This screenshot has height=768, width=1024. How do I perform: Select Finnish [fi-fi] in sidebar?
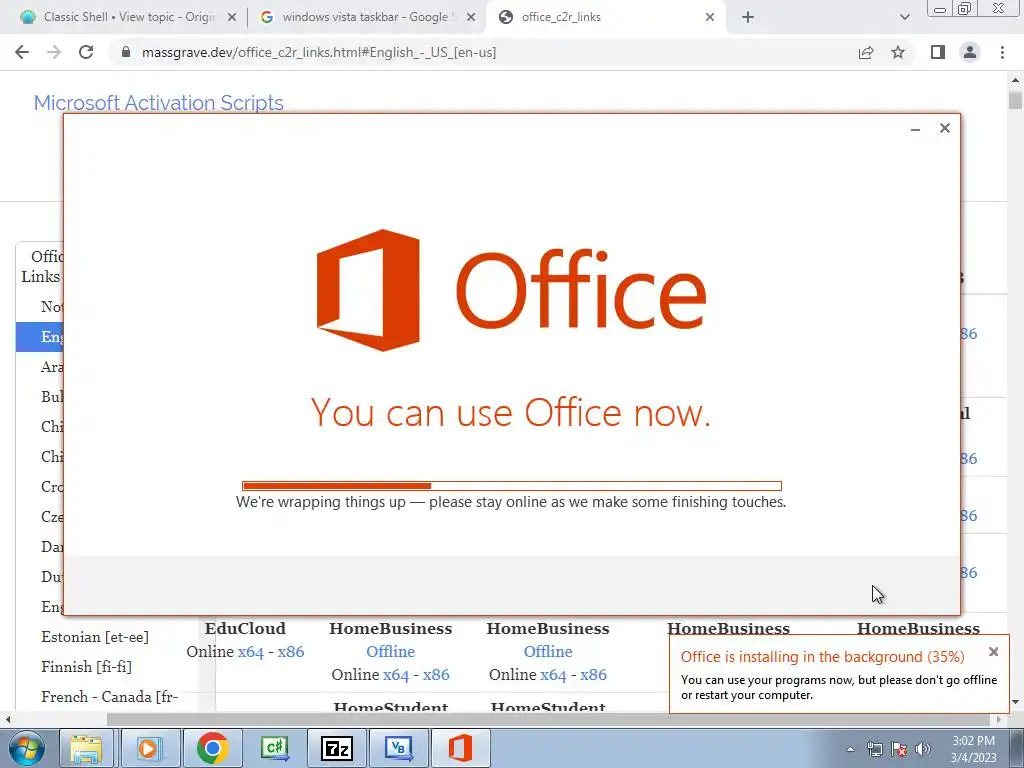(x=86, y=667)
